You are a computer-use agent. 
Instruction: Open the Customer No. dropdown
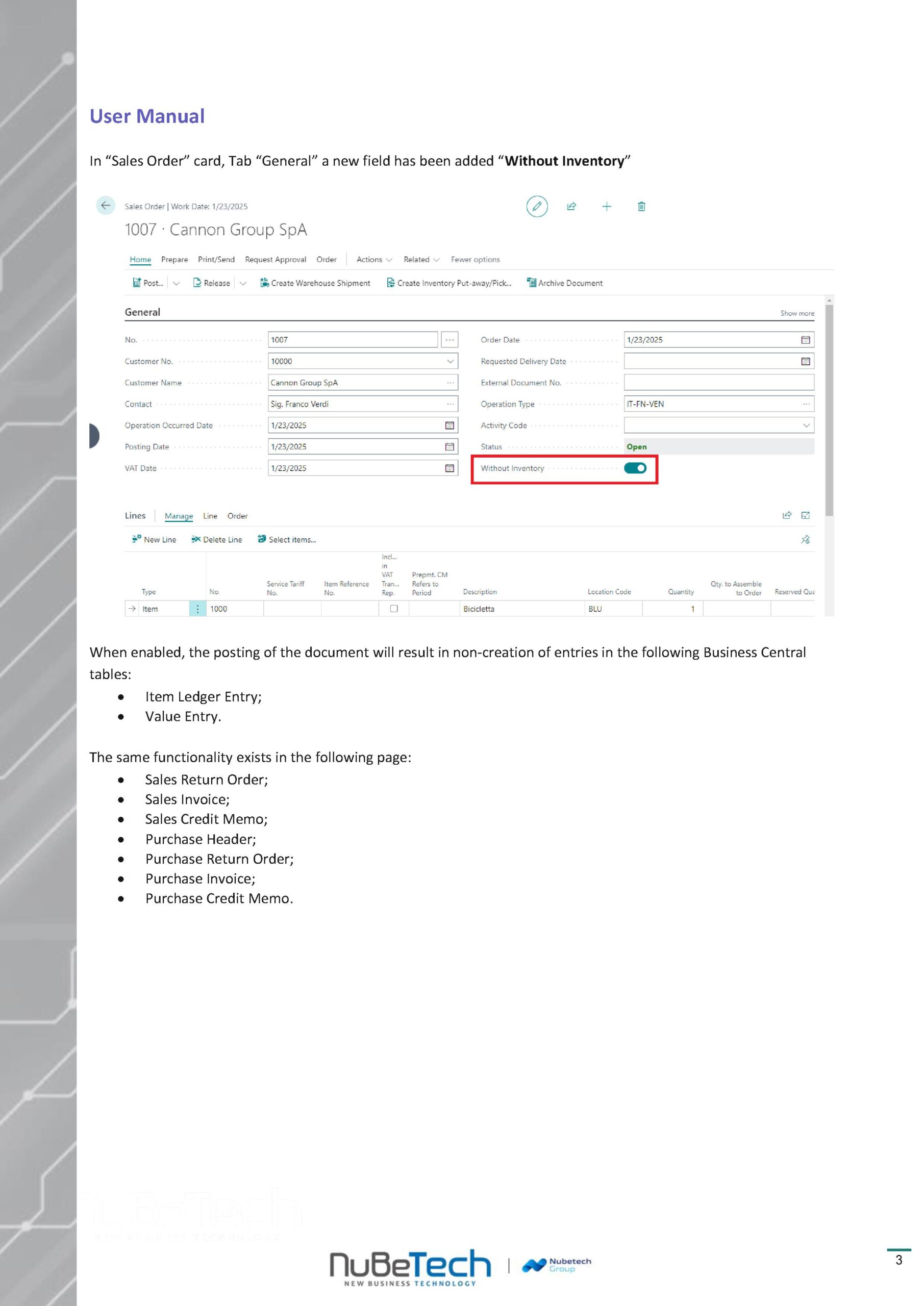[x=450, y=361]
